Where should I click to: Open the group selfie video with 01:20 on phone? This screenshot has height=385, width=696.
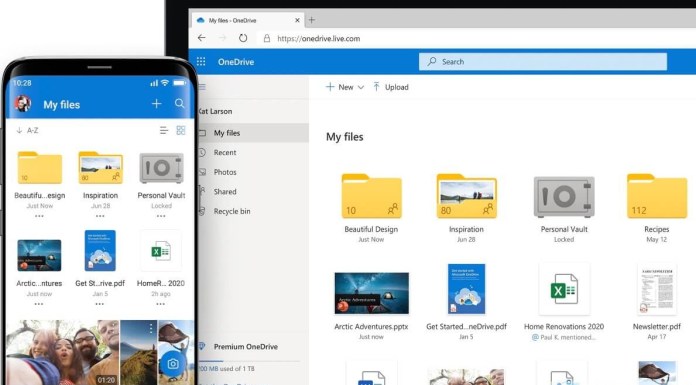click(x=63, y=353)
